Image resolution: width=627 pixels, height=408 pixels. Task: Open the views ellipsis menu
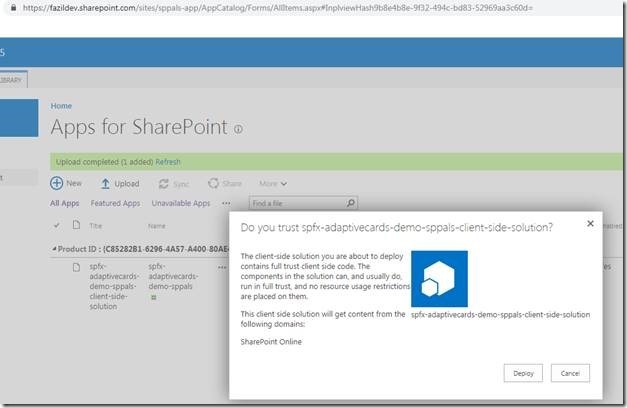point(226,203)
